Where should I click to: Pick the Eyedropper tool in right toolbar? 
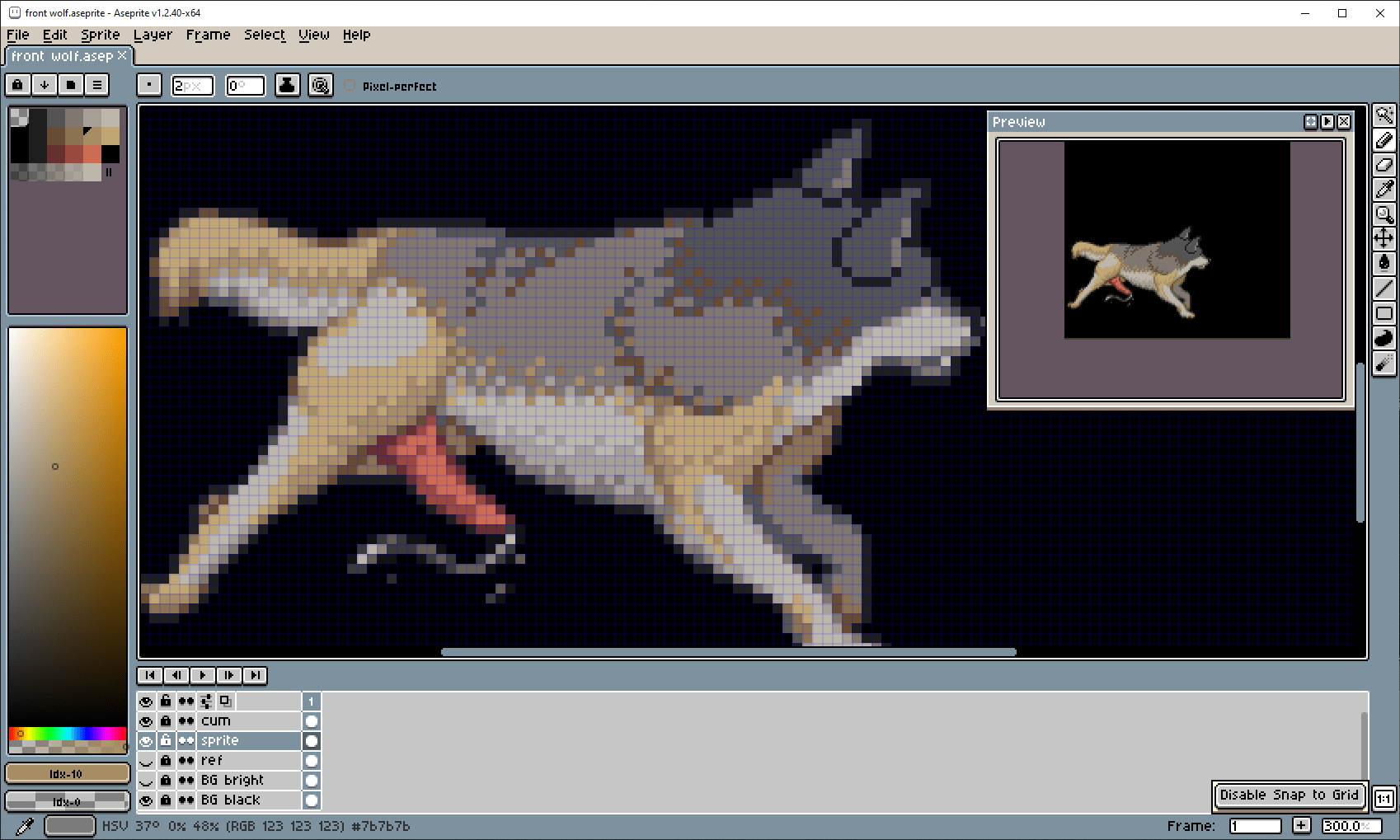[x=1384, y=190]
